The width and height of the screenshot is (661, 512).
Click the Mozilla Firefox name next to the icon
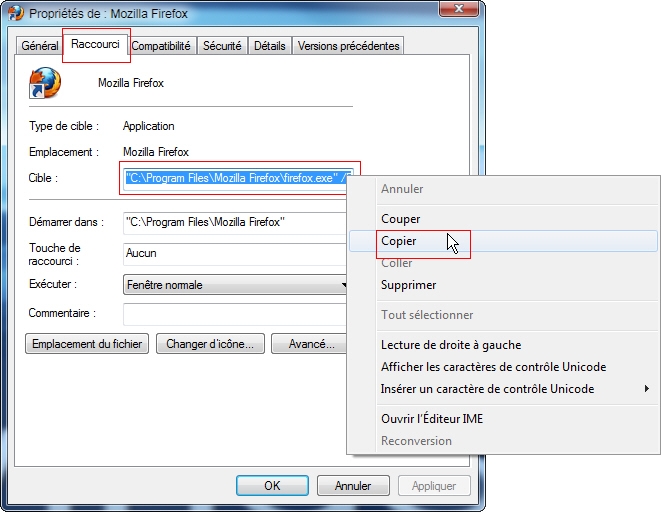click(131, 83)
